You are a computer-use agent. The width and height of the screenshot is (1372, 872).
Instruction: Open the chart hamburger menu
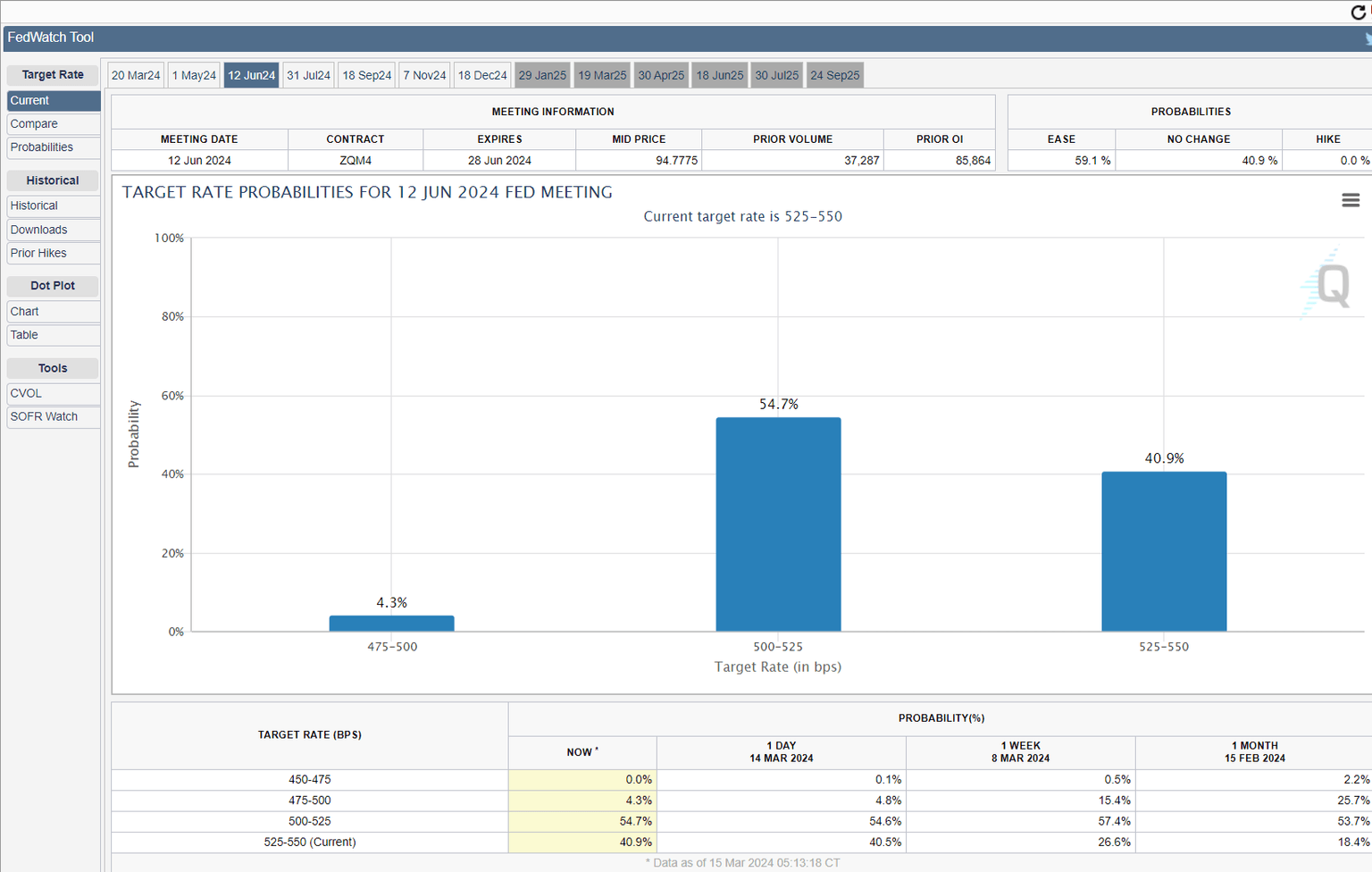pyautogui.click(x=1351, y=200)
